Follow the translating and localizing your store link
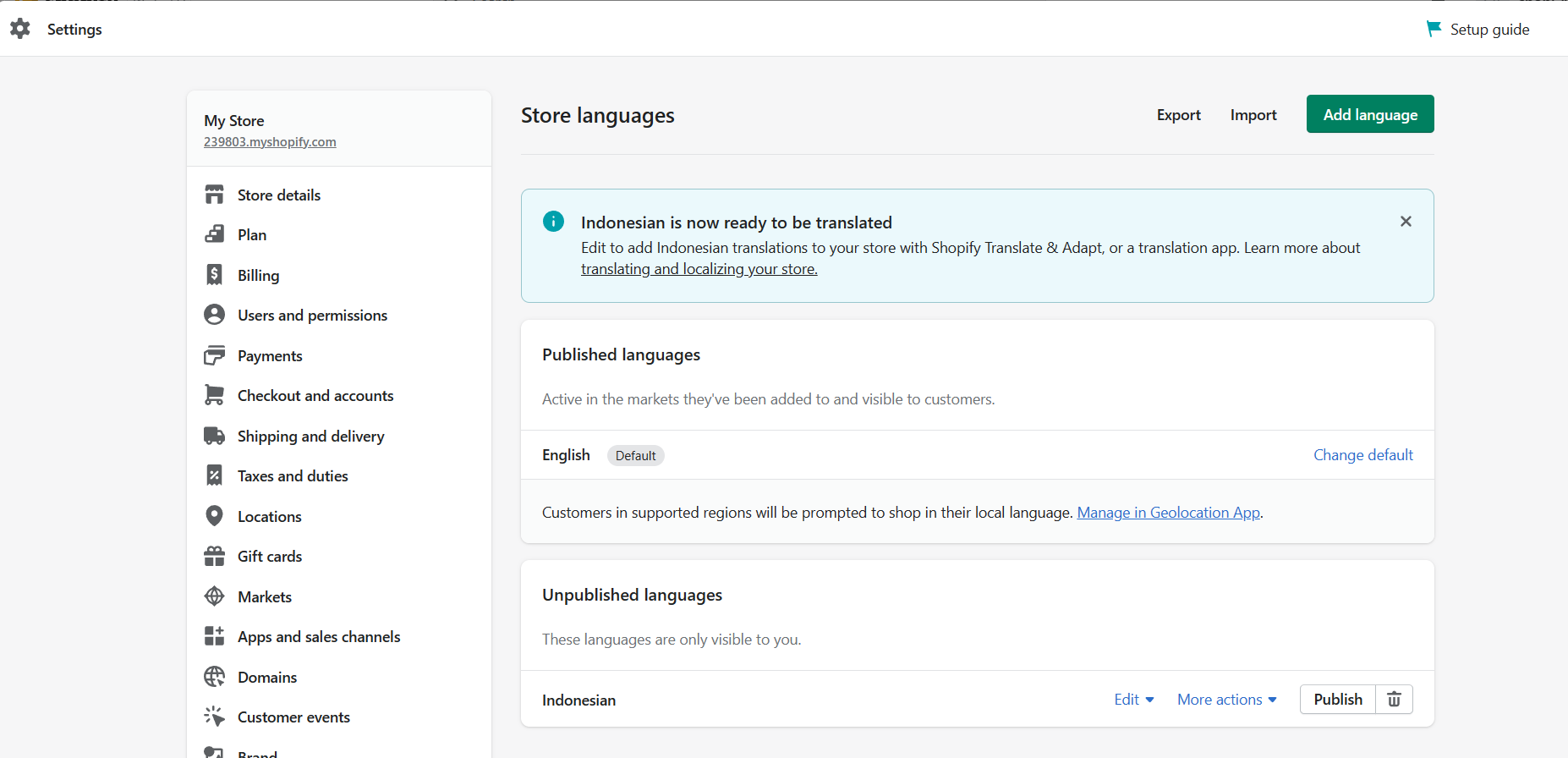 [x=699, y=269]
